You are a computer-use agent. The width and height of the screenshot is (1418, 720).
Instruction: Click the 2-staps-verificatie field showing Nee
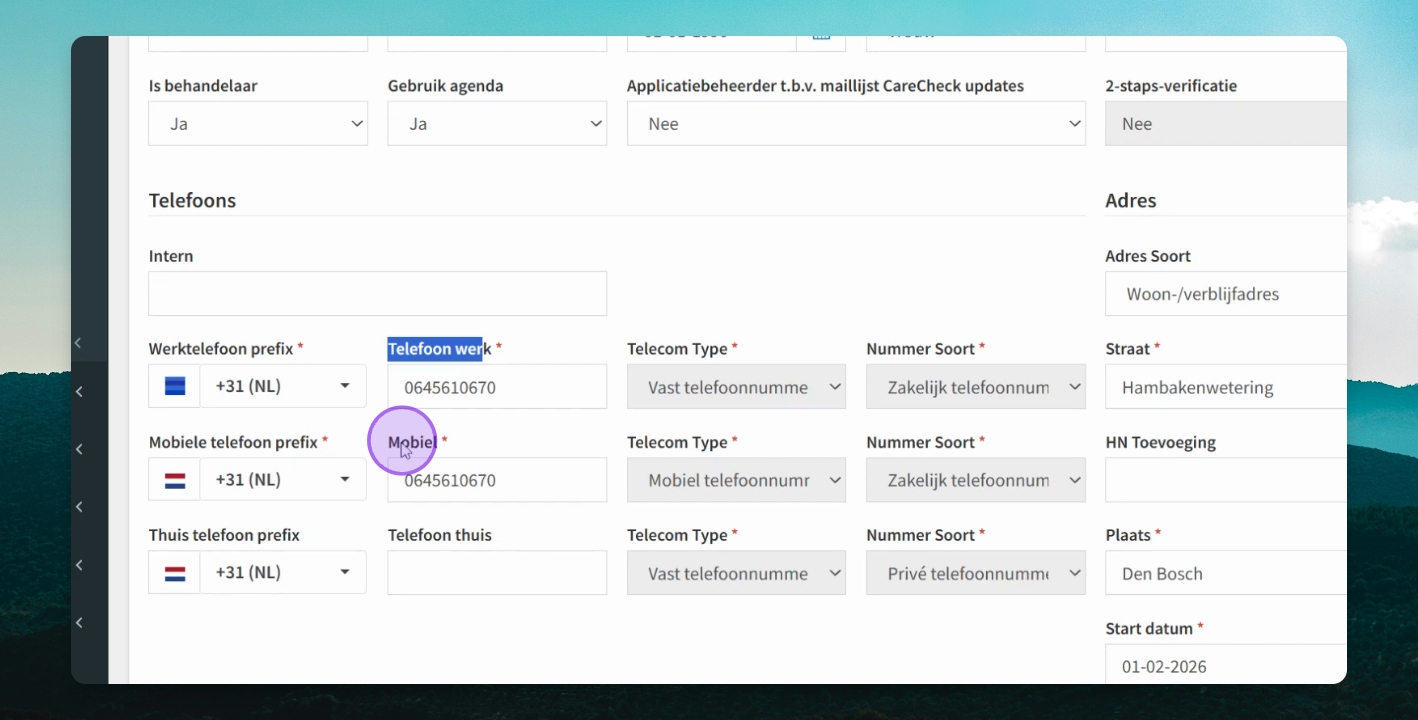[x=1225, y=124]
